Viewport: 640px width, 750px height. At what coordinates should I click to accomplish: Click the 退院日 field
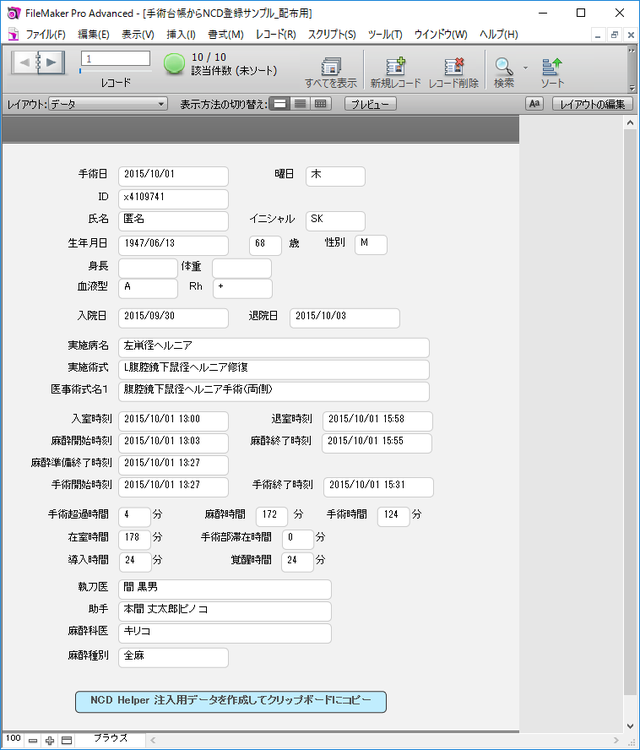[x=344, y=318]
